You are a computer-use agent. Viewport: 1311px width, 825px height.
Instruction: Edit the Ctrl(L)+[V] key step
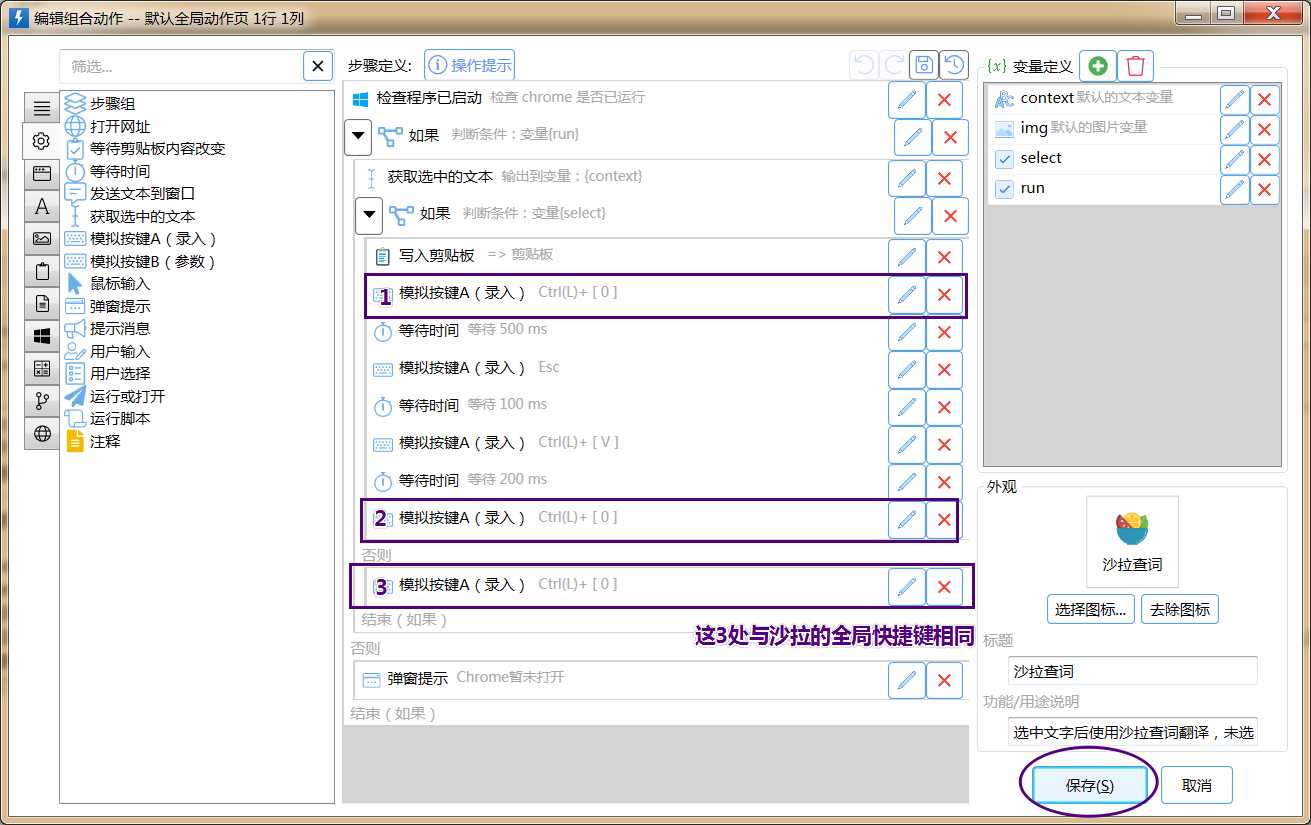point(907,445)
